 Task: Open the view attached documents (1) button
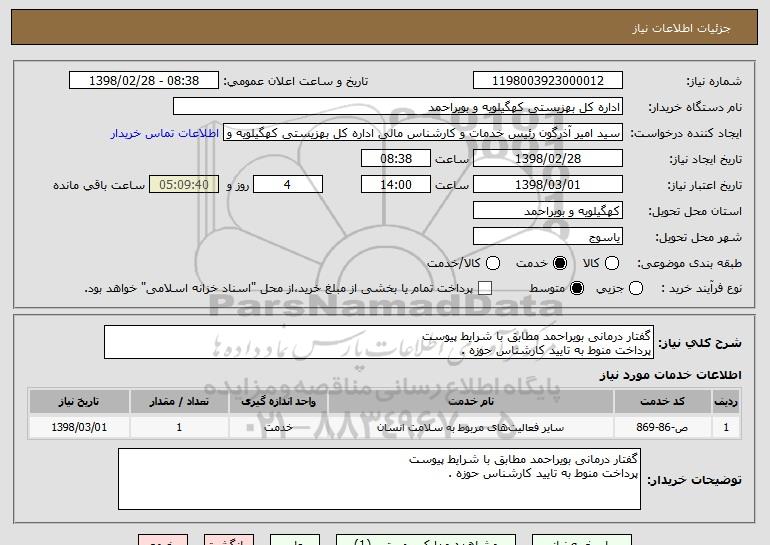(426, 540)
